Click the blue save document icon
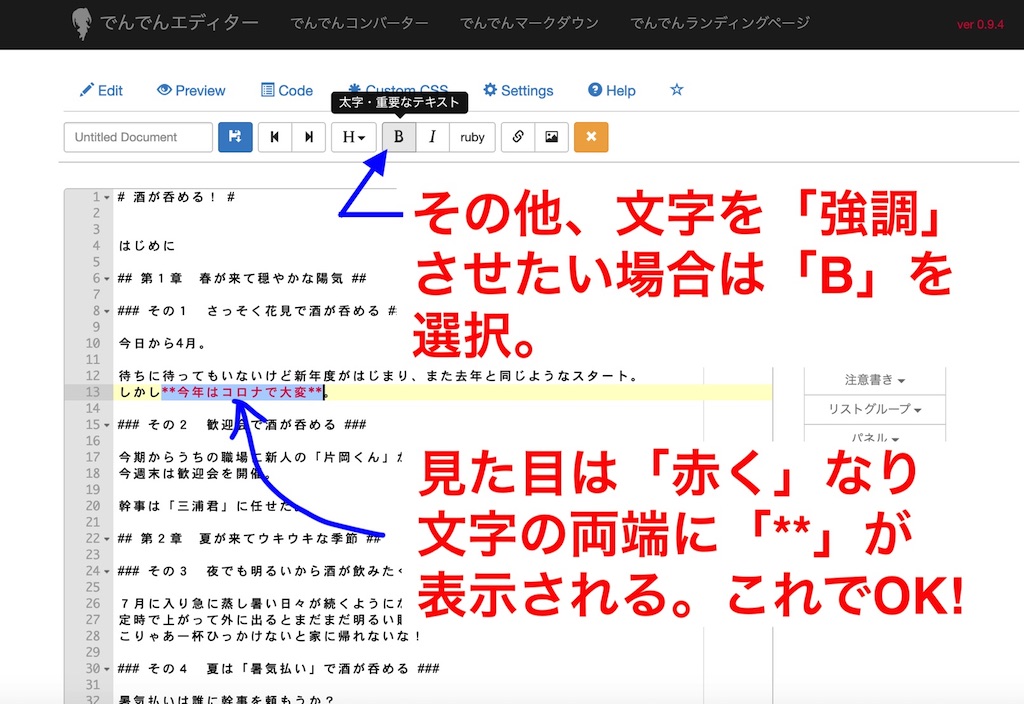The image size is (1024, 704). point(235,137)
